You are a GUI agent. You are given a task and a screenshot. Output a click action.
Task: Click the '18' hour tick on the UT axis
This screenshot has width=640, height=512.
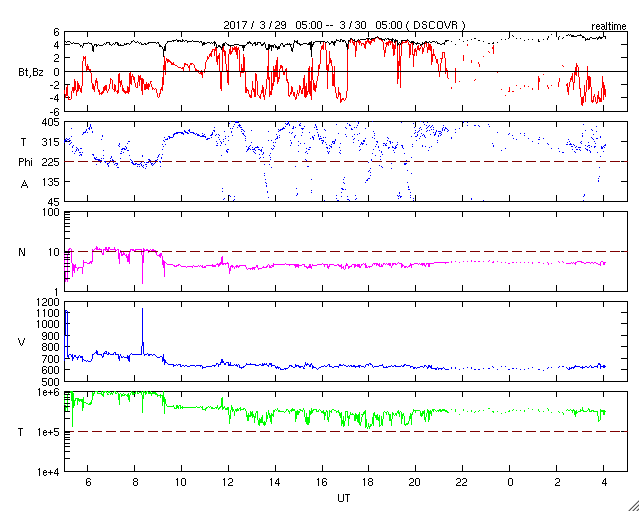pyautogui.click(x=369, y=482)
